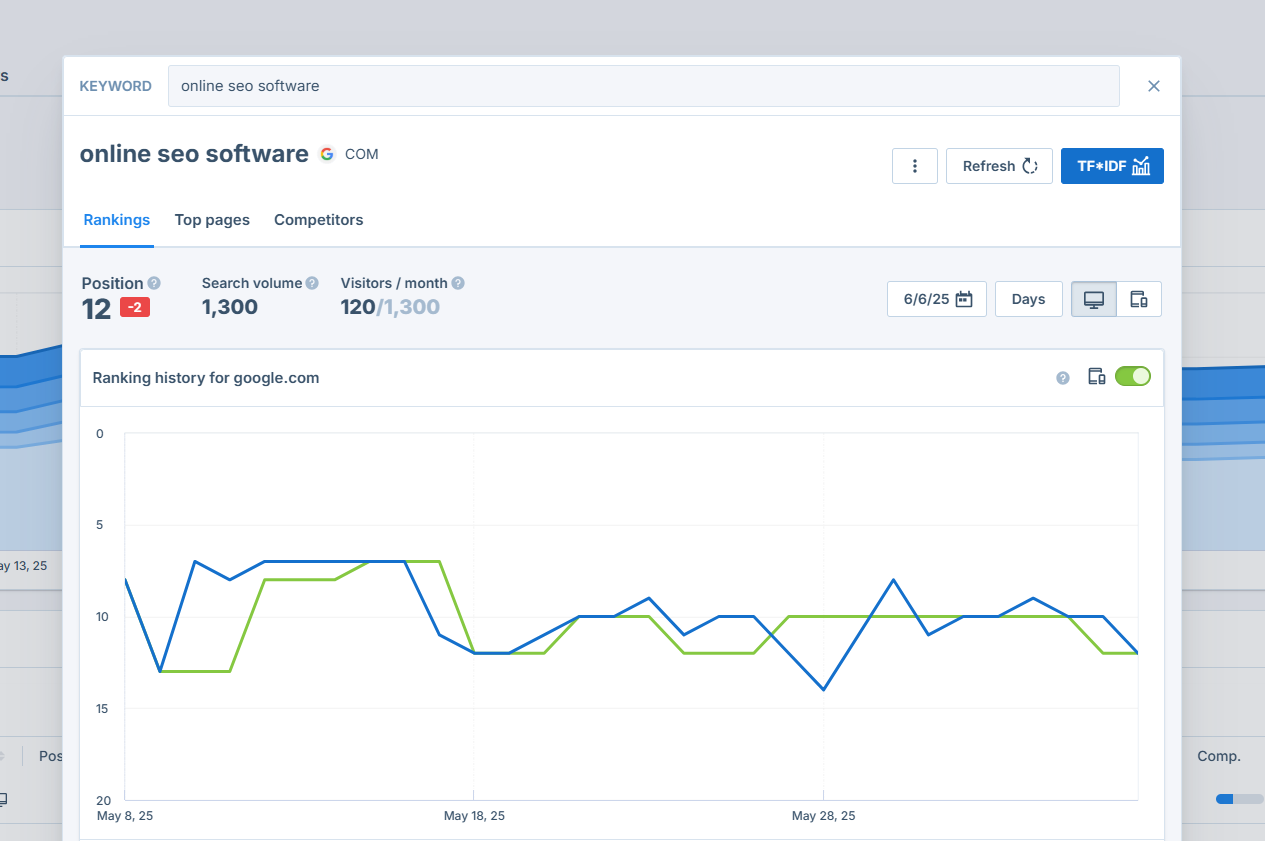This screenshot has width=1265, height=841.
Task: Click the help icon beside Position
Action: tap(154, 283)
